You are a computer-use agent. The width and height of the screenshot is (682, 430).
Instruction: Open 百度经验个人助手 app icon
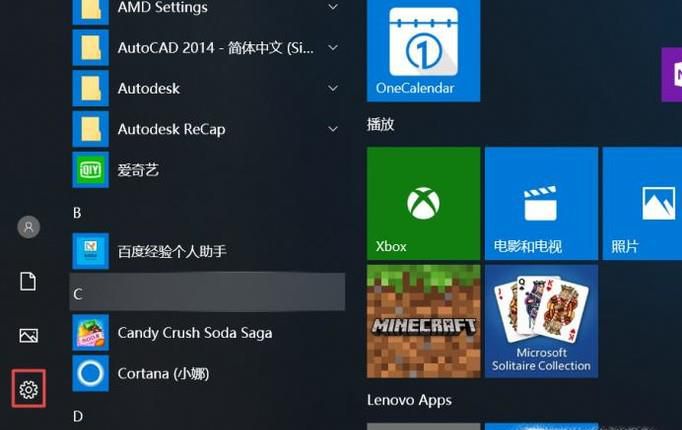pyautogui.click(x=90, y=251)
